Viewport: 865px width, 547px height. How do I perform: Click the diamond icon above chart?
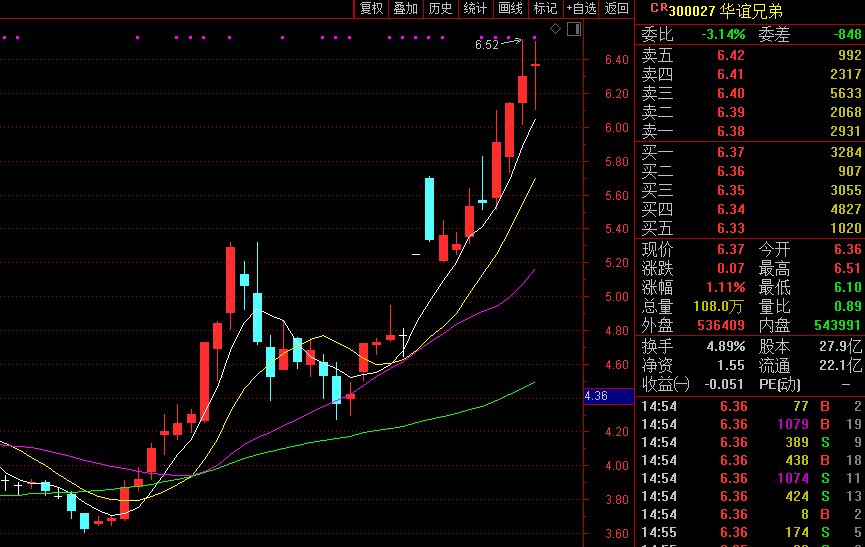556,29
